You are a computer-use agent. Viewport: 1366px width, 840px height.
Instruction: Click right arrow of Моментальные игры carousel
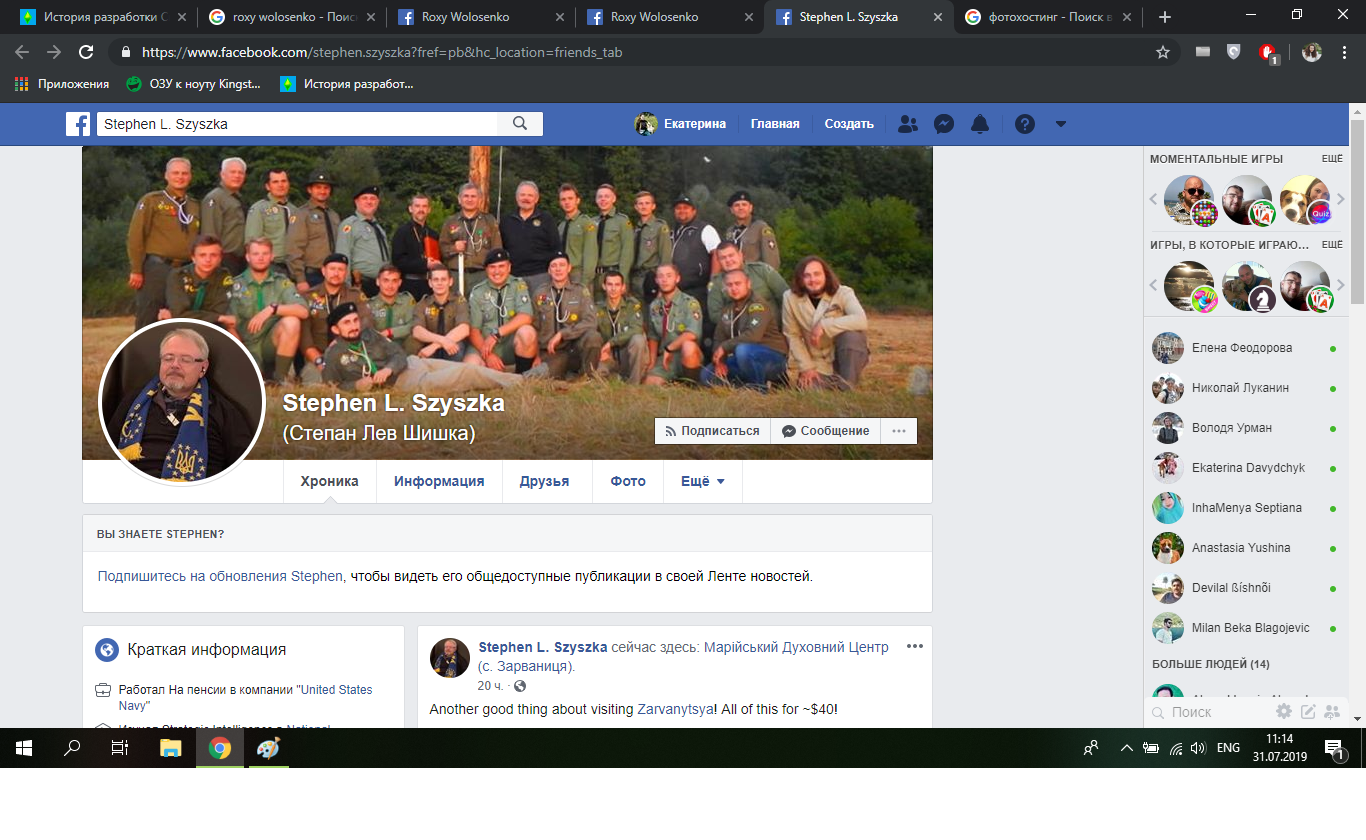(x=1340, y=200)
